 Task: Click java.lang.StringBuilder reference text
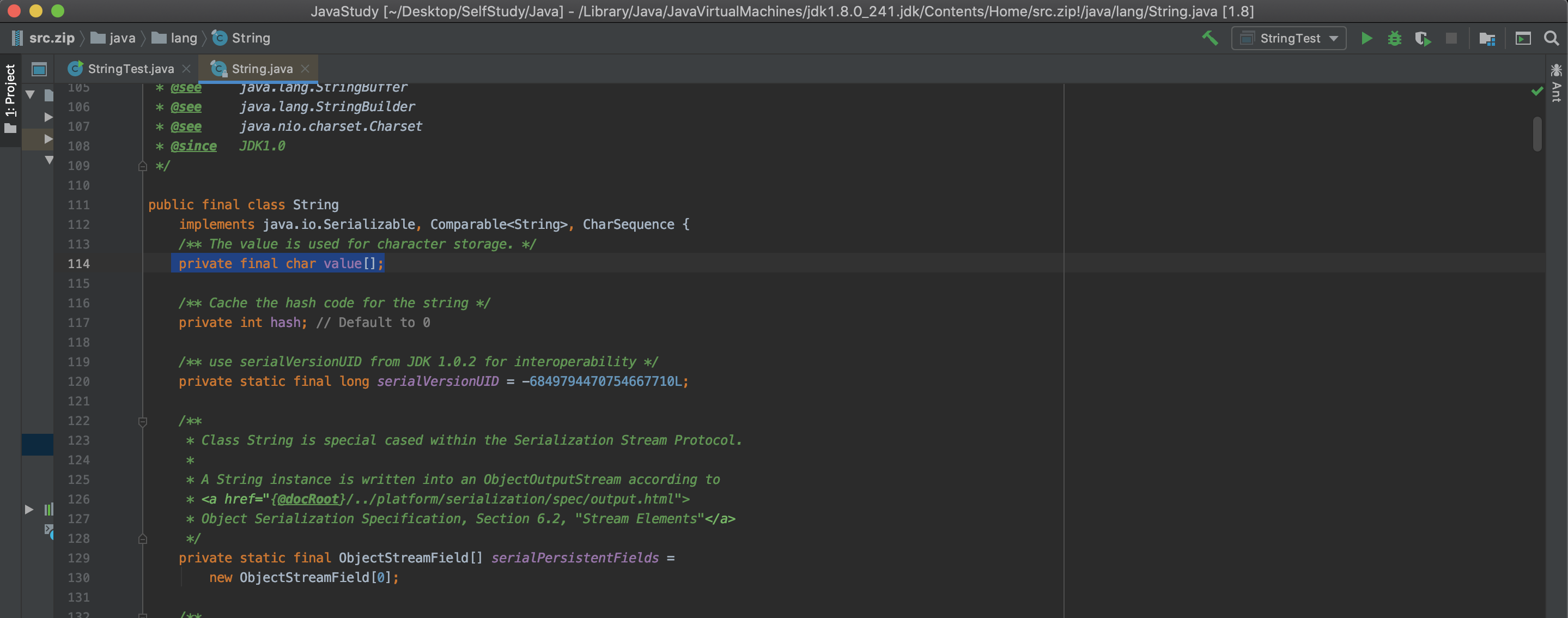(x=327, y=107)
